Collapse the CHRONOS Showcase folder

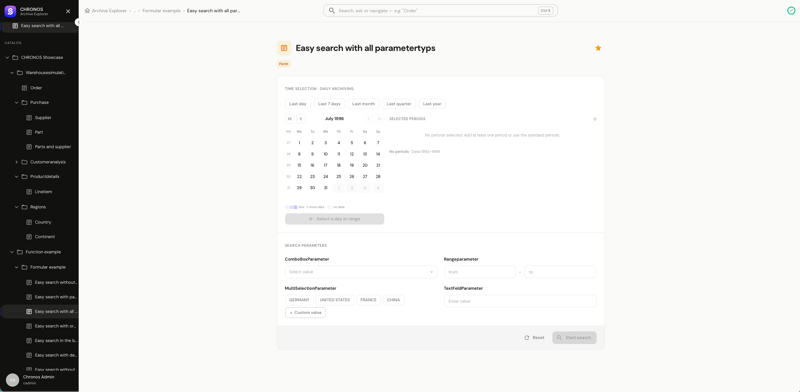coord(7,58)
